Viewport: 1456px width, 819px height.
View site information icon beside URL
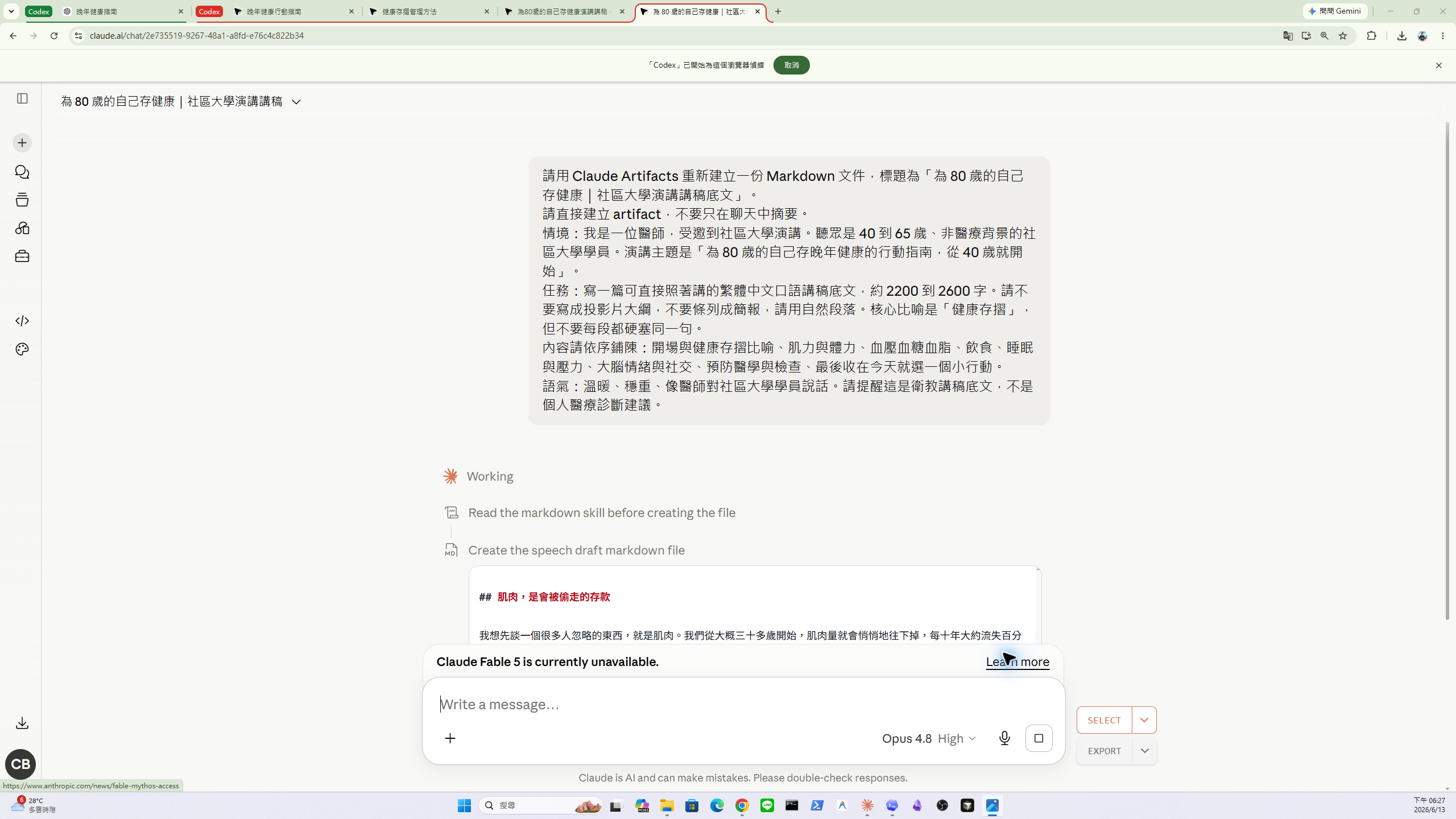click(78, 36)
